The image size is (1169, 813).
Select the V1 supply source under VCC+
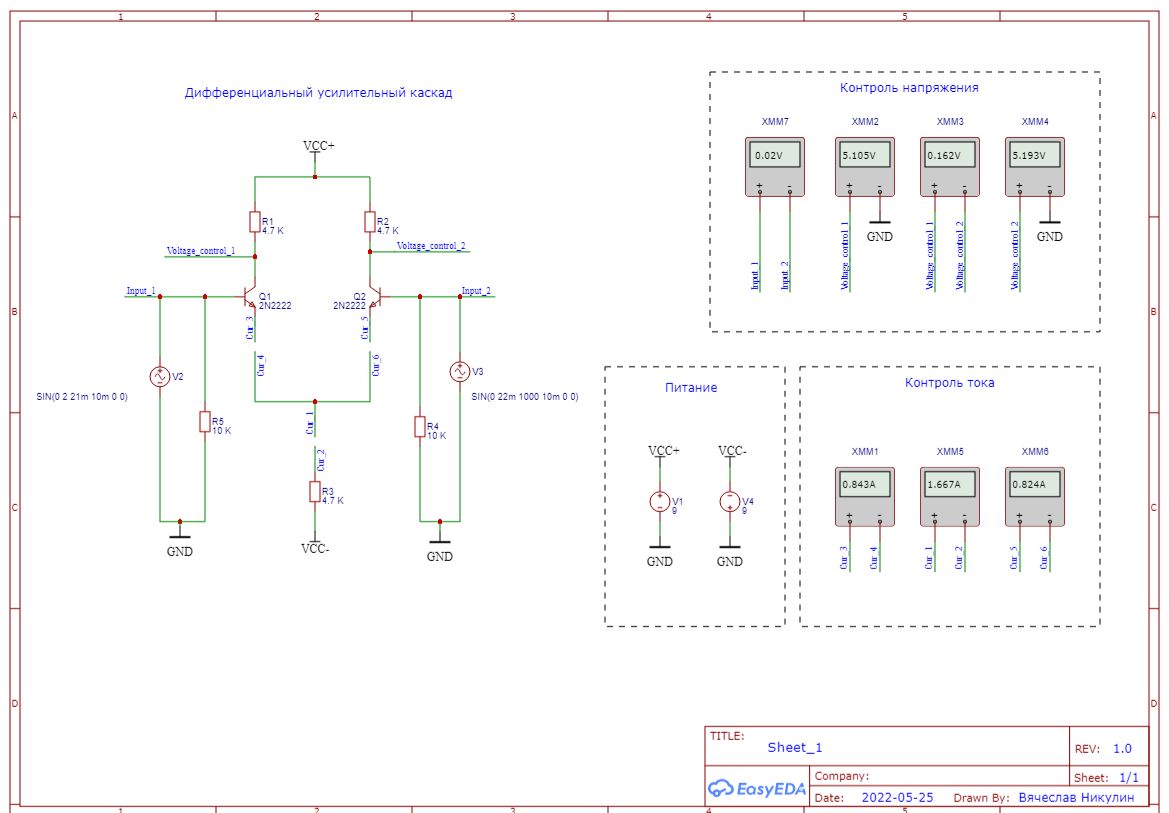[x=660, y=502]
